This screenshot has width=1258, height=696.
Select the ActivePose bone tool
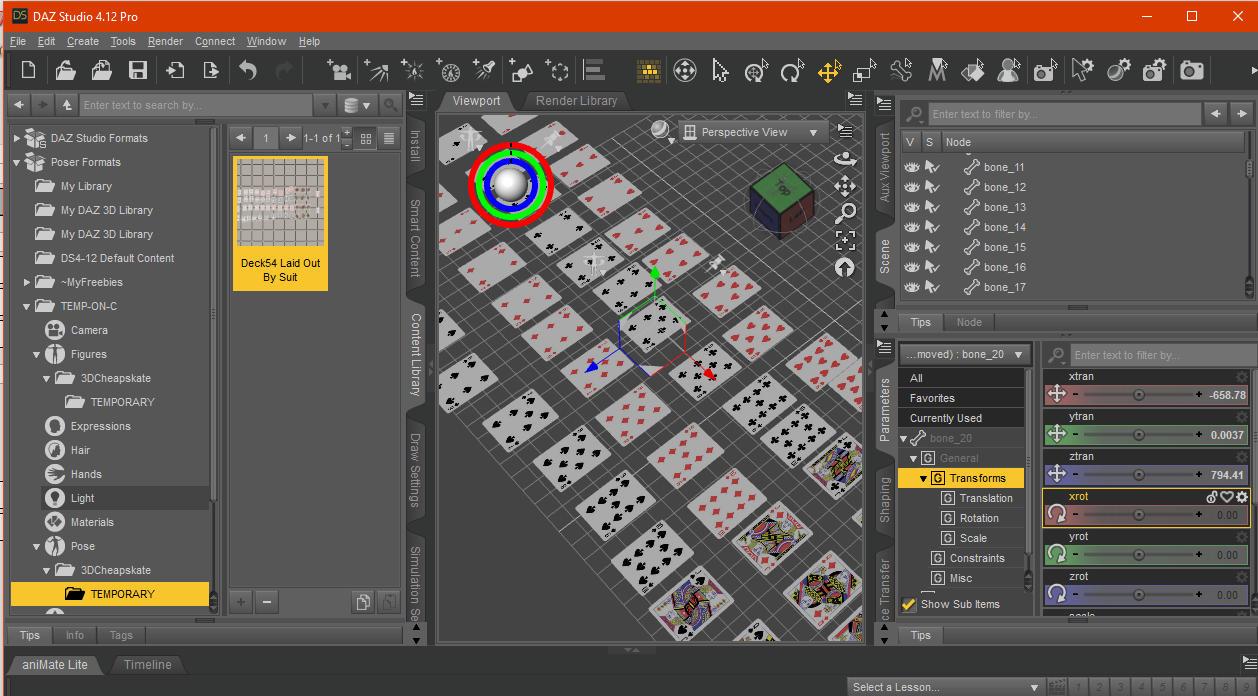coord(901,70)
